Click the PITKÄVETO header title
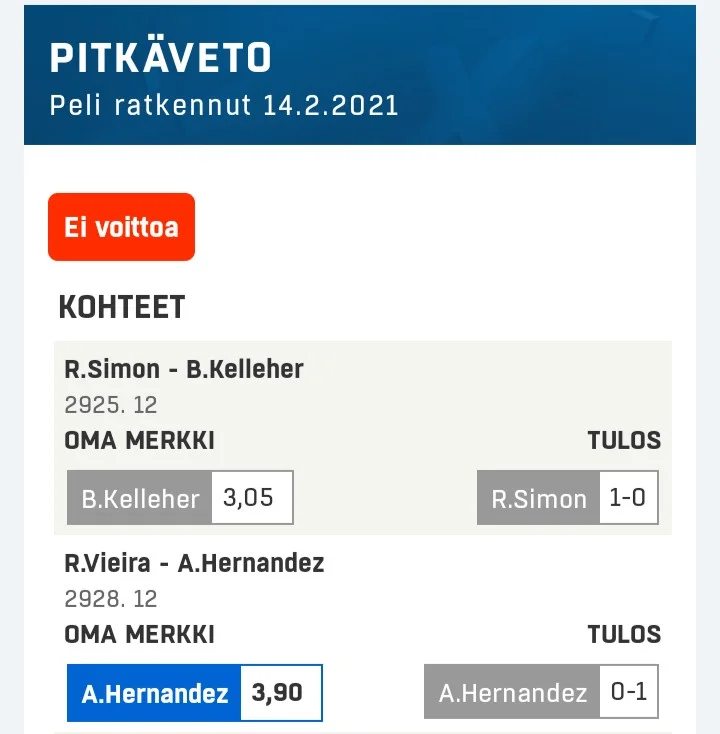 pyautogui.click(x=160, y=58)
